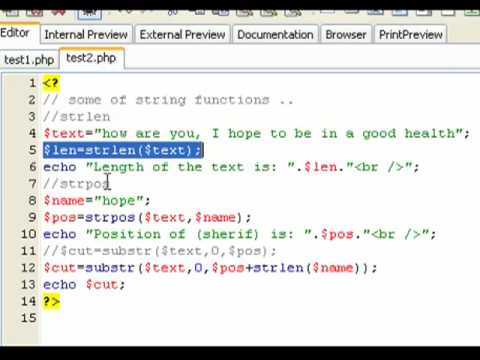
Task: Open the Internal Preview tab
Action: pyautogui.click(x=86, y=34)
